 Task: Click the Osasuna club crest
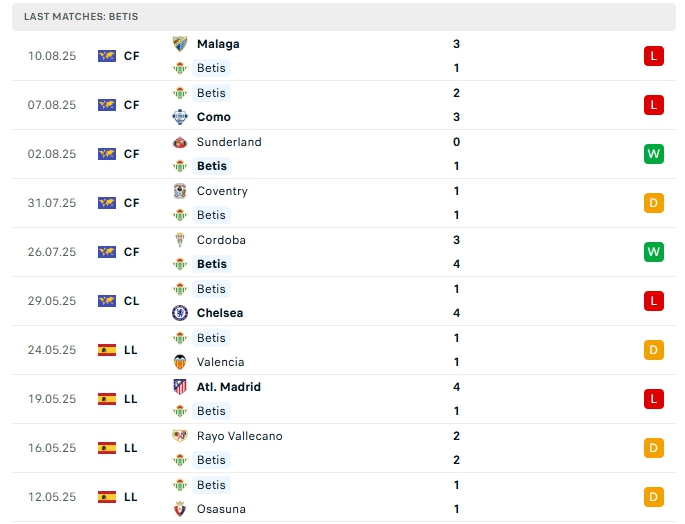[x=180, y=509]
